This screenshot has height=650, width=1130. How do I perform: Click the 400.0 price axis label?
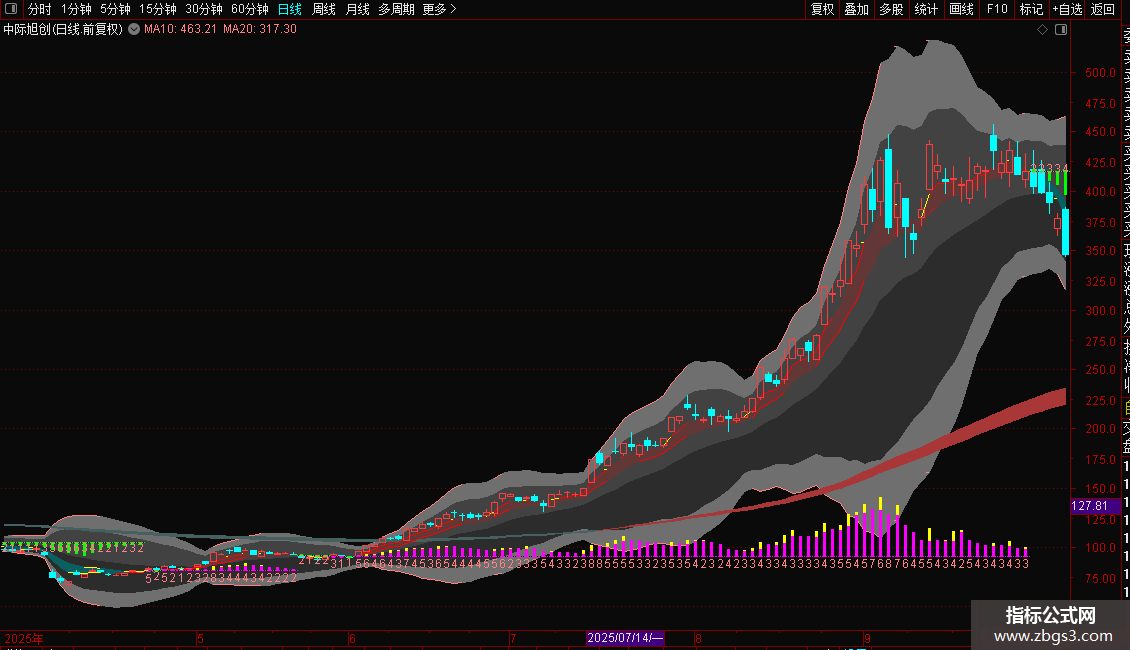(x=1100, y=192)
